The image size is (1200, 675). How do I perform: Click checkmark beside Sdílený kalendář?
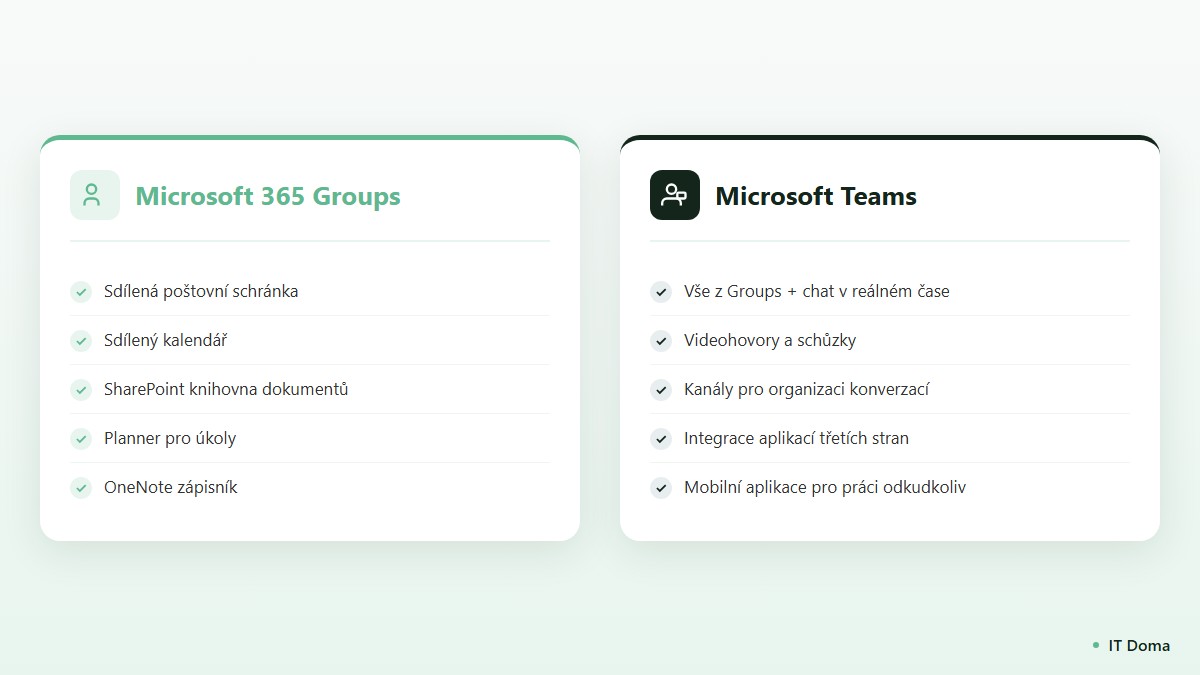coord(81,341)
